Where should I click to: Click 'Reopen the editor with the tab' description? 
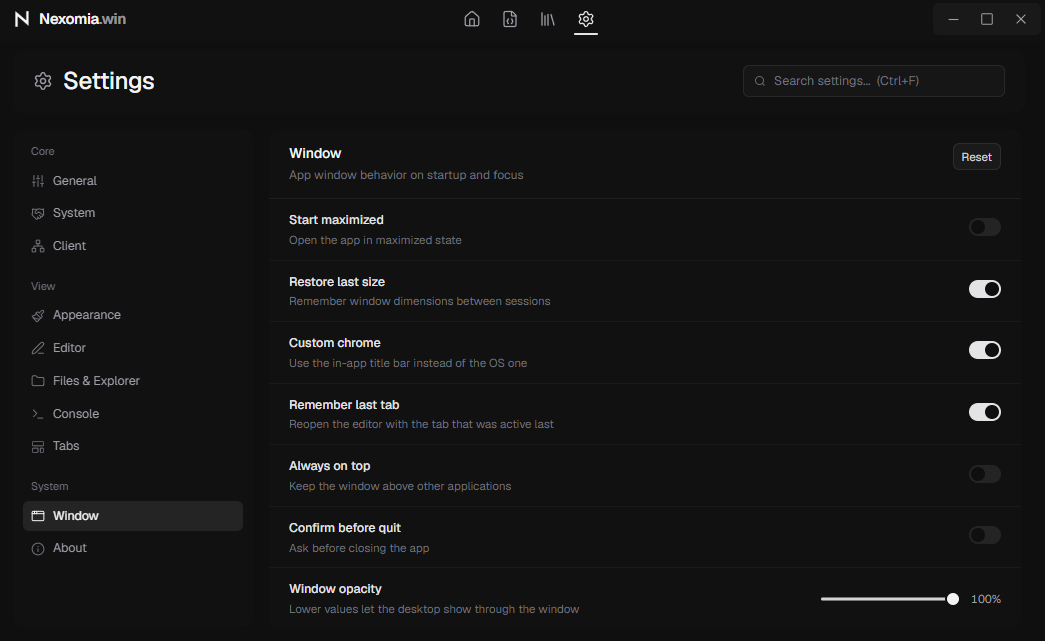pos(421,424)
